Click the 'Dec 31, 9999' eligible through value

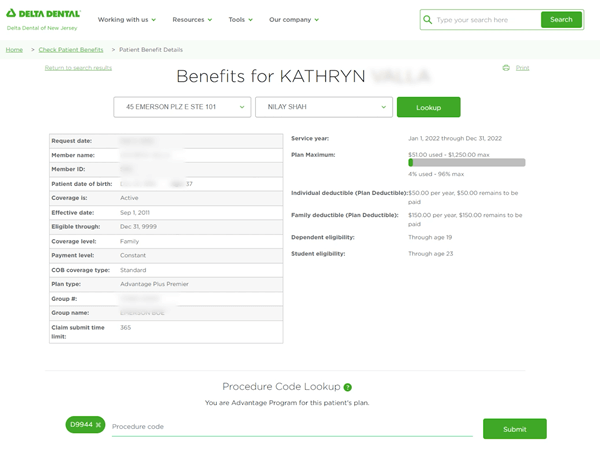pos(138,226)
